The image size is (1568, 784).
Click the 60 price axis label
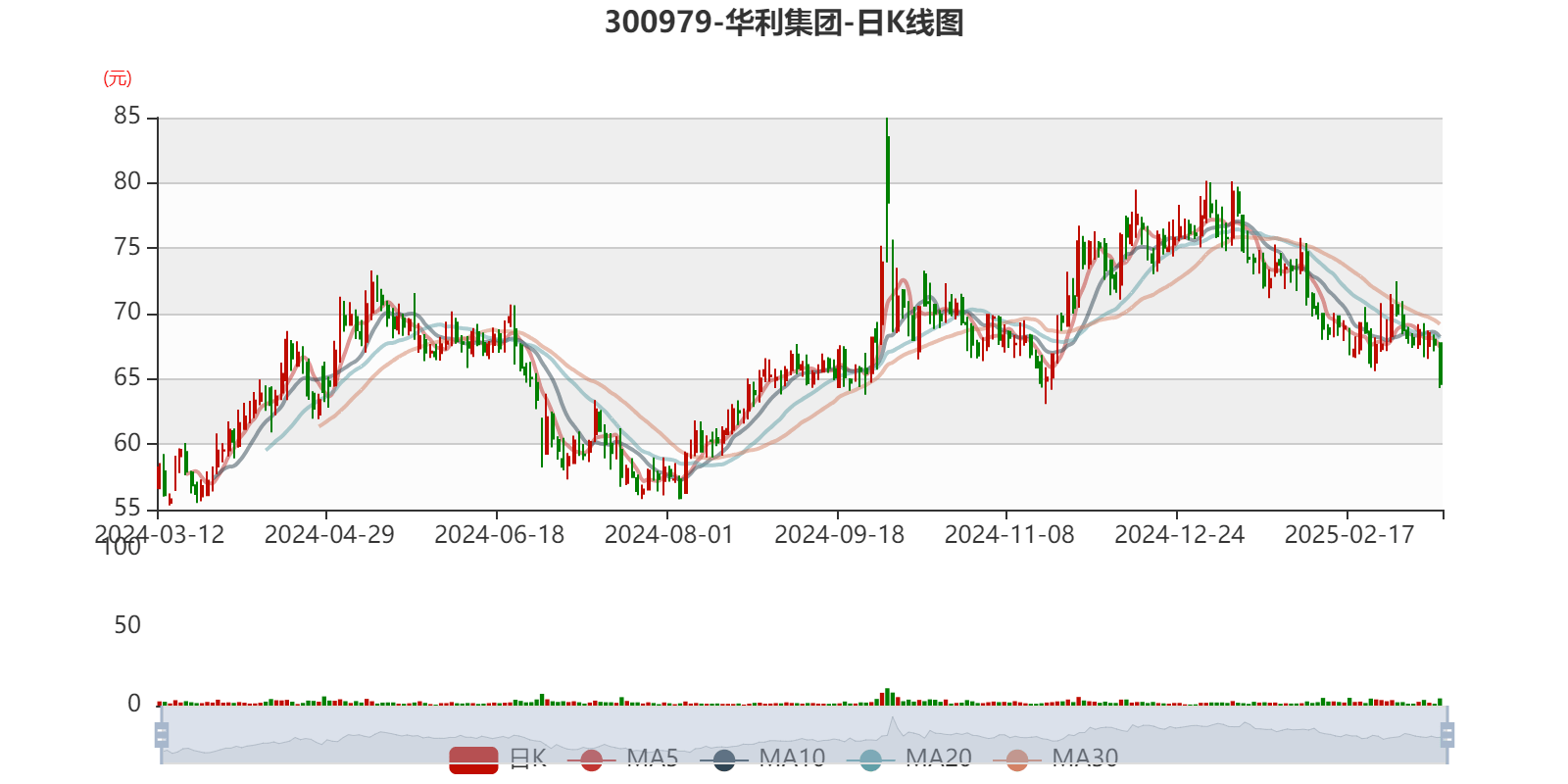127,443
